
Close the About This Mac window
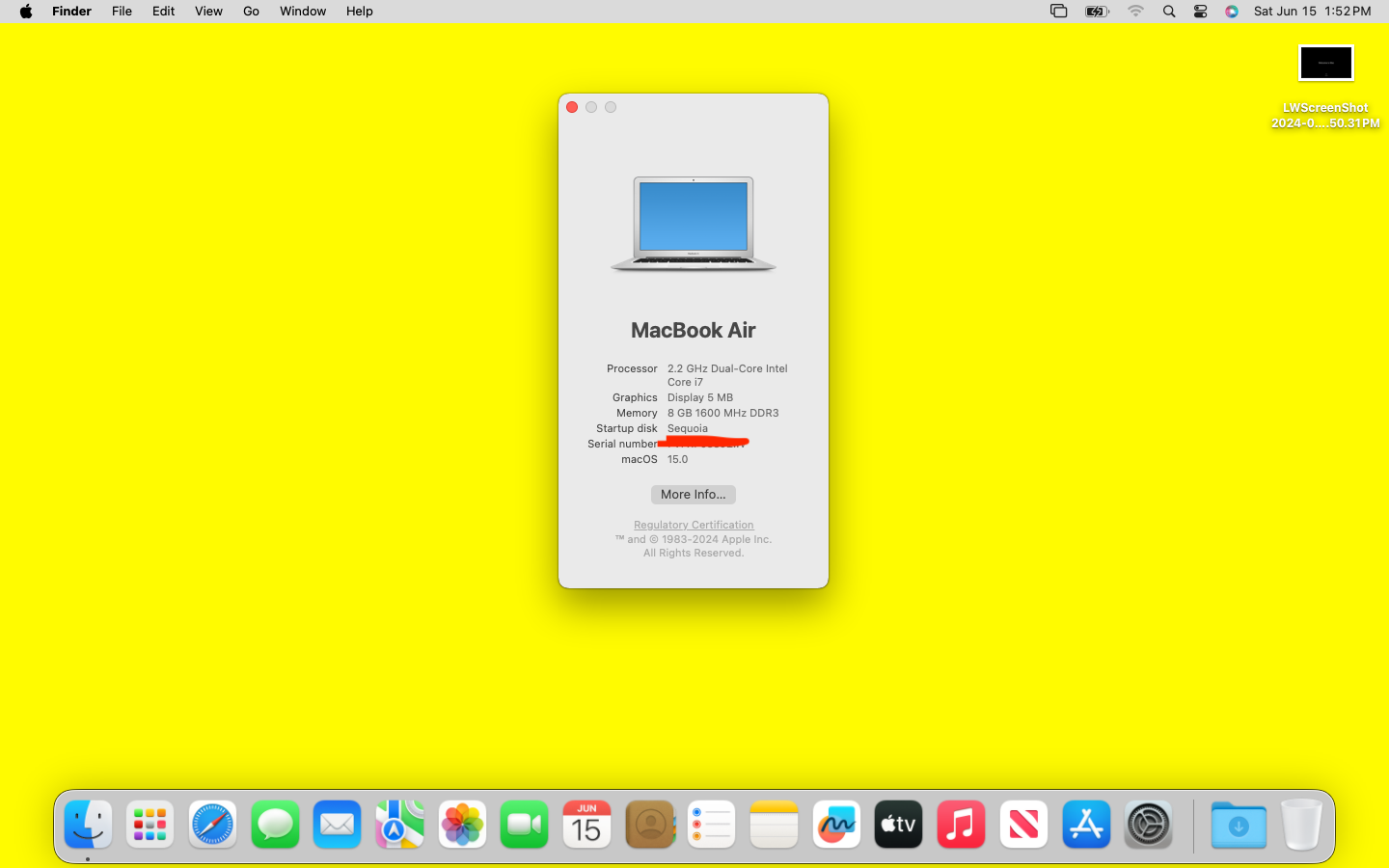[x=572, y=107]
